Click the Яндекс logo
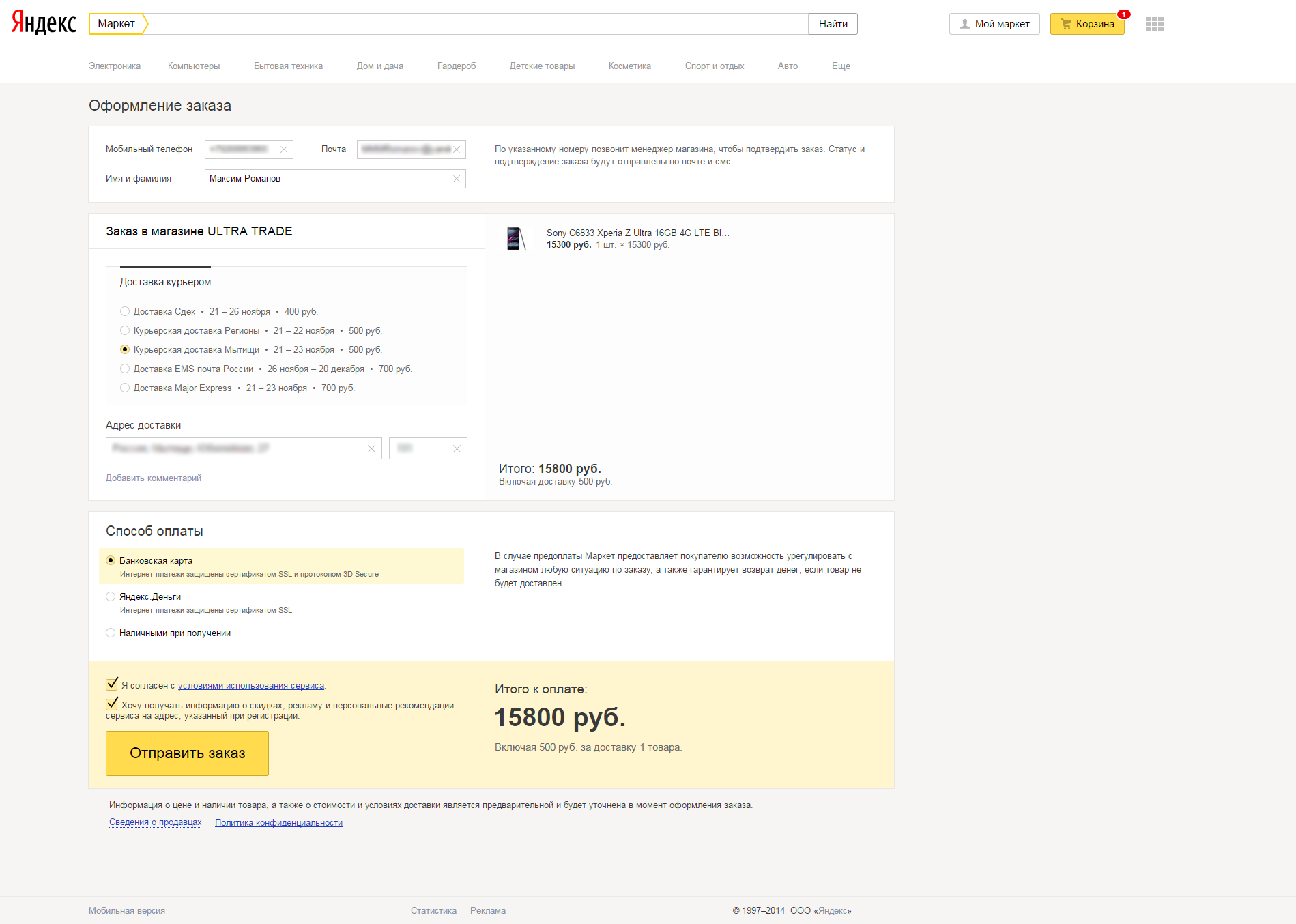Image resolution: width=1296 pixels, height=924 pixels. point(44,23)
